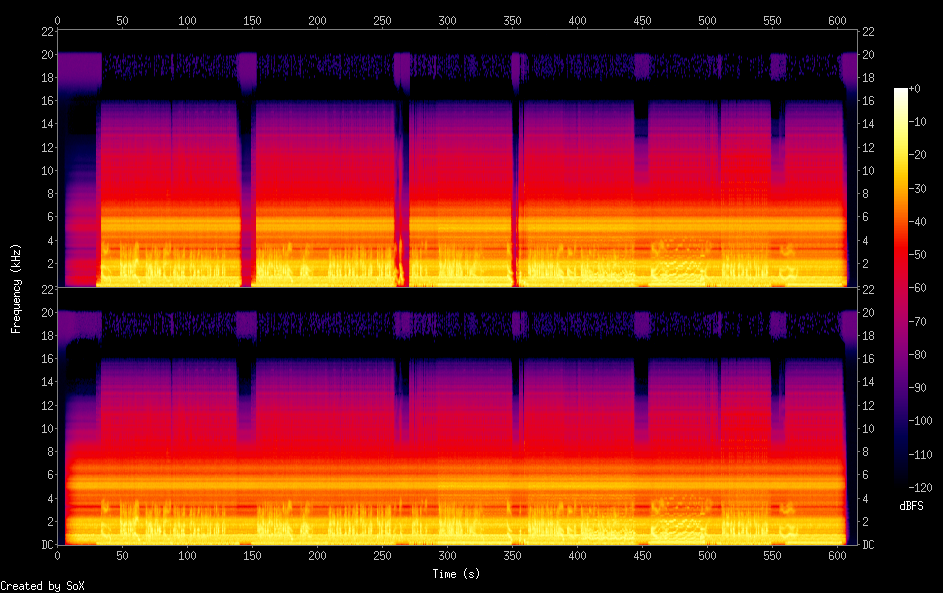Select the "-10" value on the dBFS scale
This screenshot has width=943, height=593.
tap(918, 121)
